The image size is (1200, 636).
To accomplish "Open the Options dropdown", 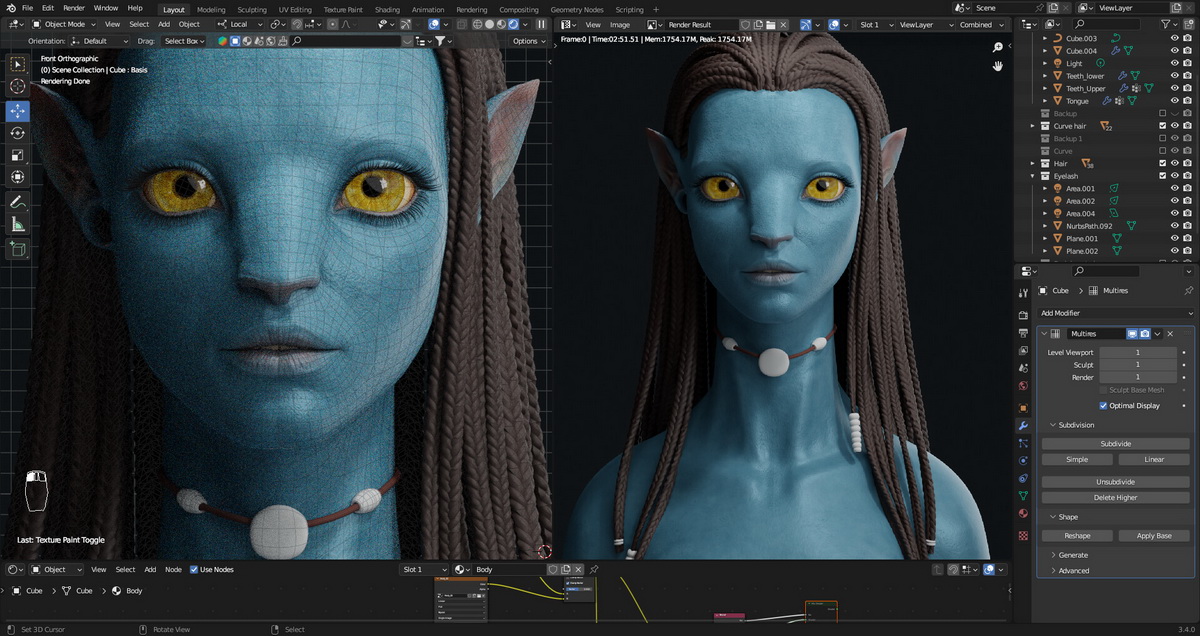I will coord(529,41).
